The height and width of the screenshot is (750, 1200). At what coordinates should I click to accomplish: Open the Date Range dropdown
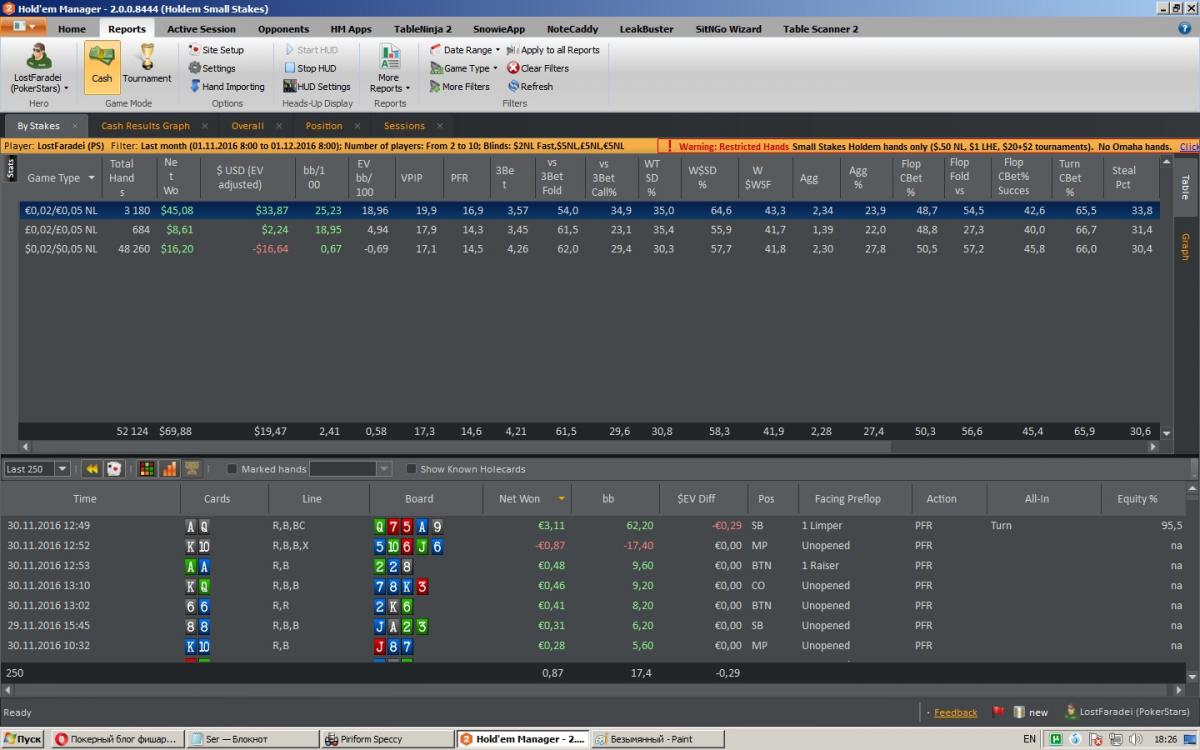point(465,50)
